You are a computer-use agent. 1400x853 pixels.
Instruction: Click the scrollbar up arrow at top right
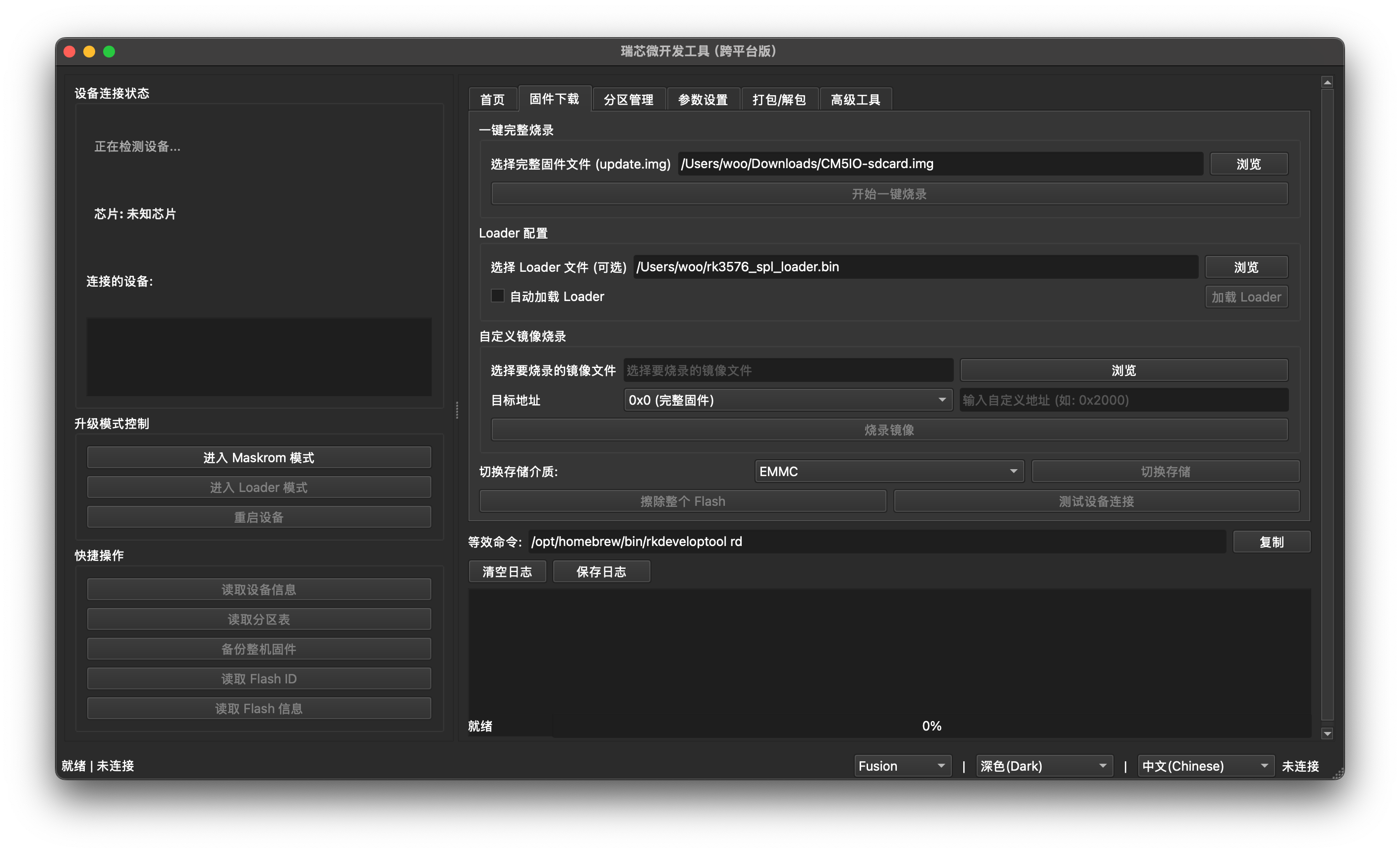pos(1327,82)
